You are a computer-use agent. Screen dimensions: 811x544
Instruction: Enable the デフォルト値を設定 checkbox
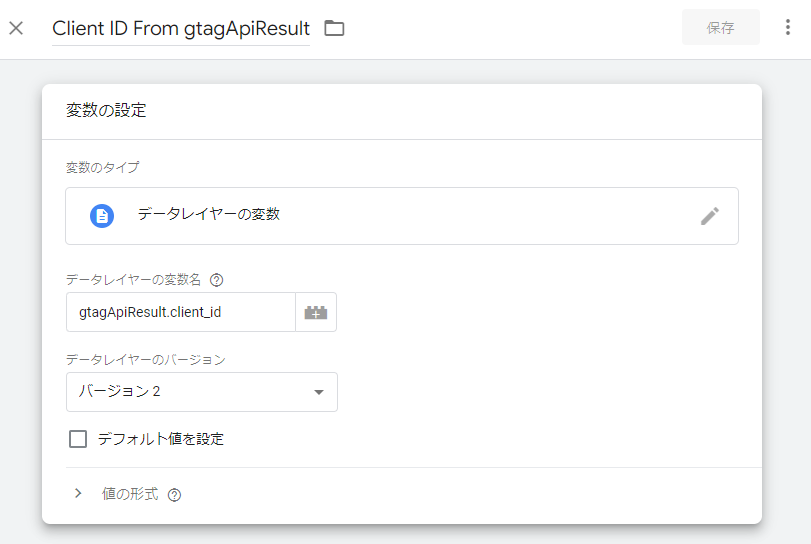pyautogui.click(x=77, y=439)
